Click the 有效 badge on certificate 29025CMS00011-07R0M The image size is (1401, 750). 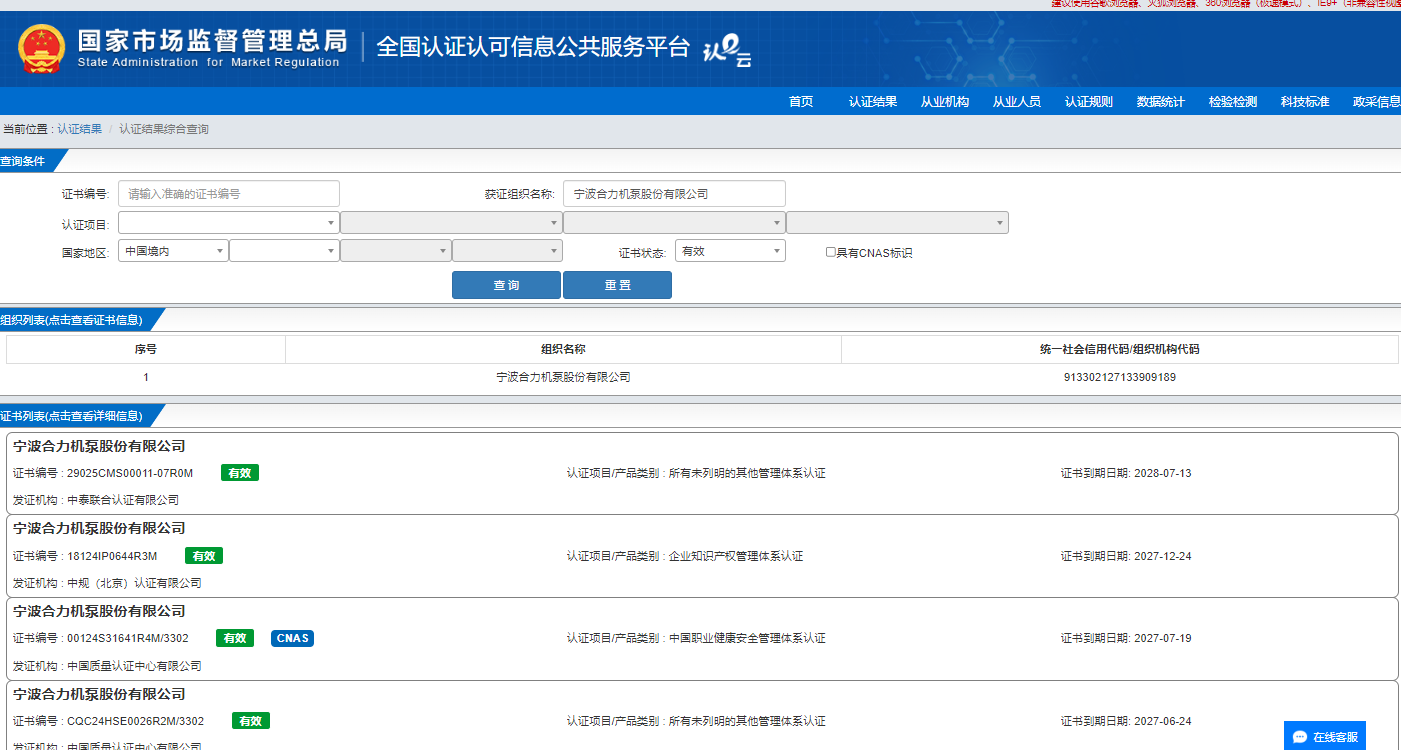pos(240,473)
